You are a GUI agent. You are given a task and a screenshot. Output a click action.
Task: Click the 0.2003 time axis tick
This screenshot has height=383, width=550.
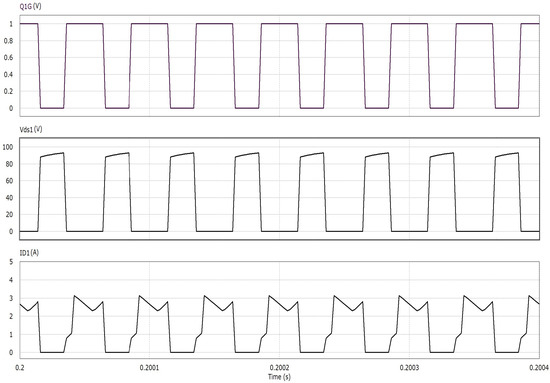409,368
